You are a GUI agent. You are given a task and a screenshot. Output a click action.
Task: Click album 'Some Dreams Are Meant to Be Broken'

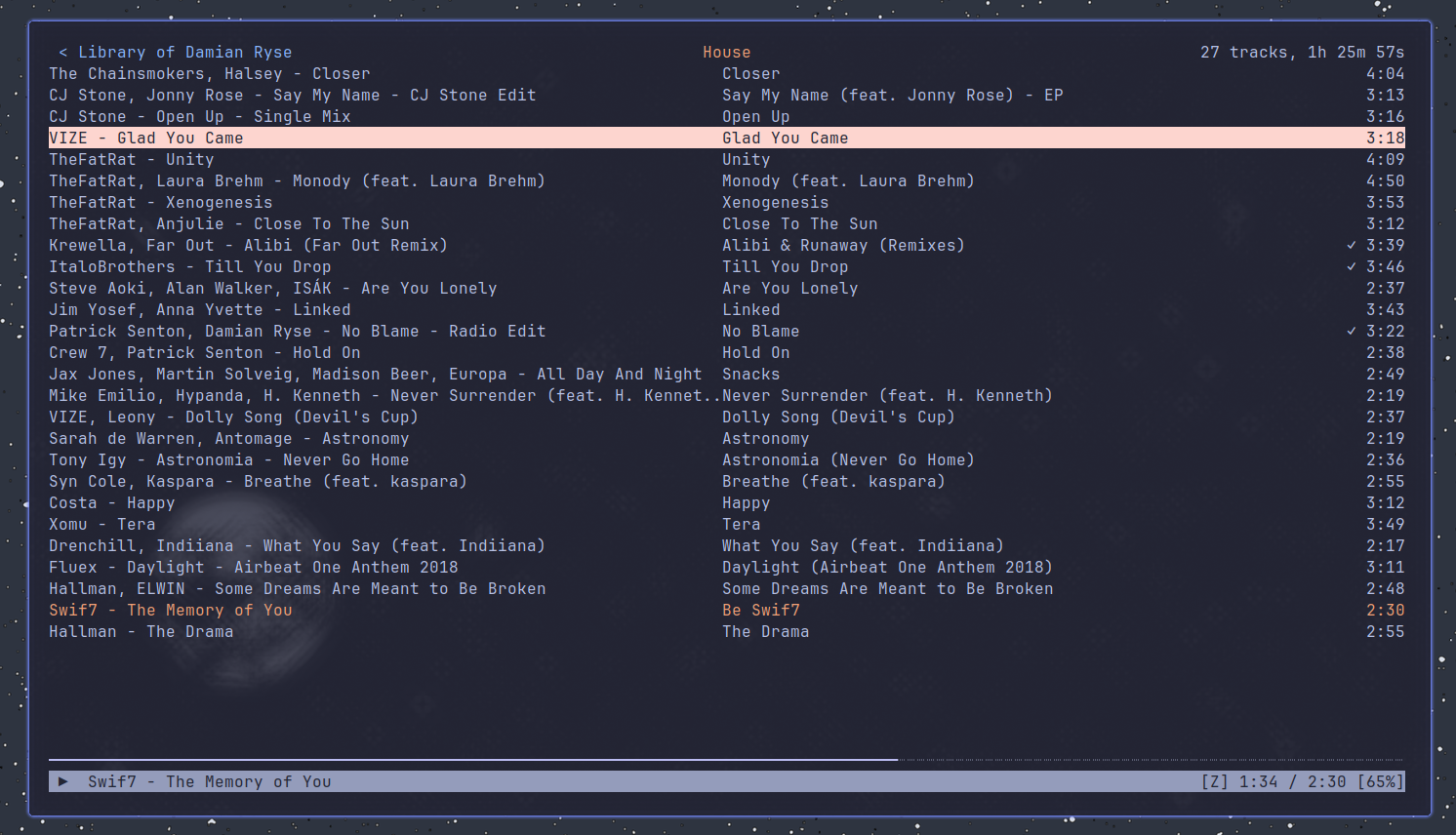888,589
